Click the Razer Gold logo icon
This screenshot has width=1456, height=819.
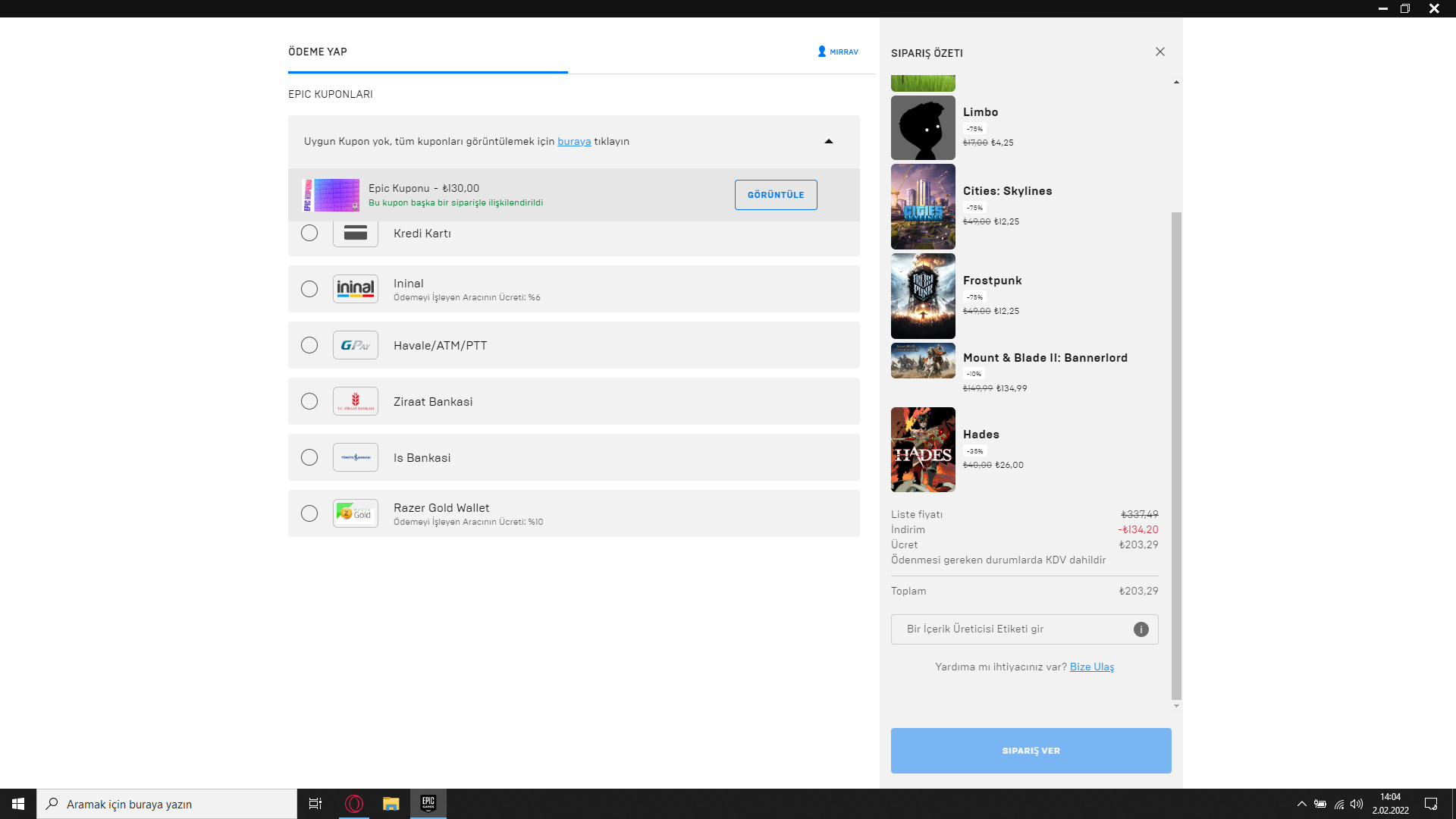(x=355, y=513)
